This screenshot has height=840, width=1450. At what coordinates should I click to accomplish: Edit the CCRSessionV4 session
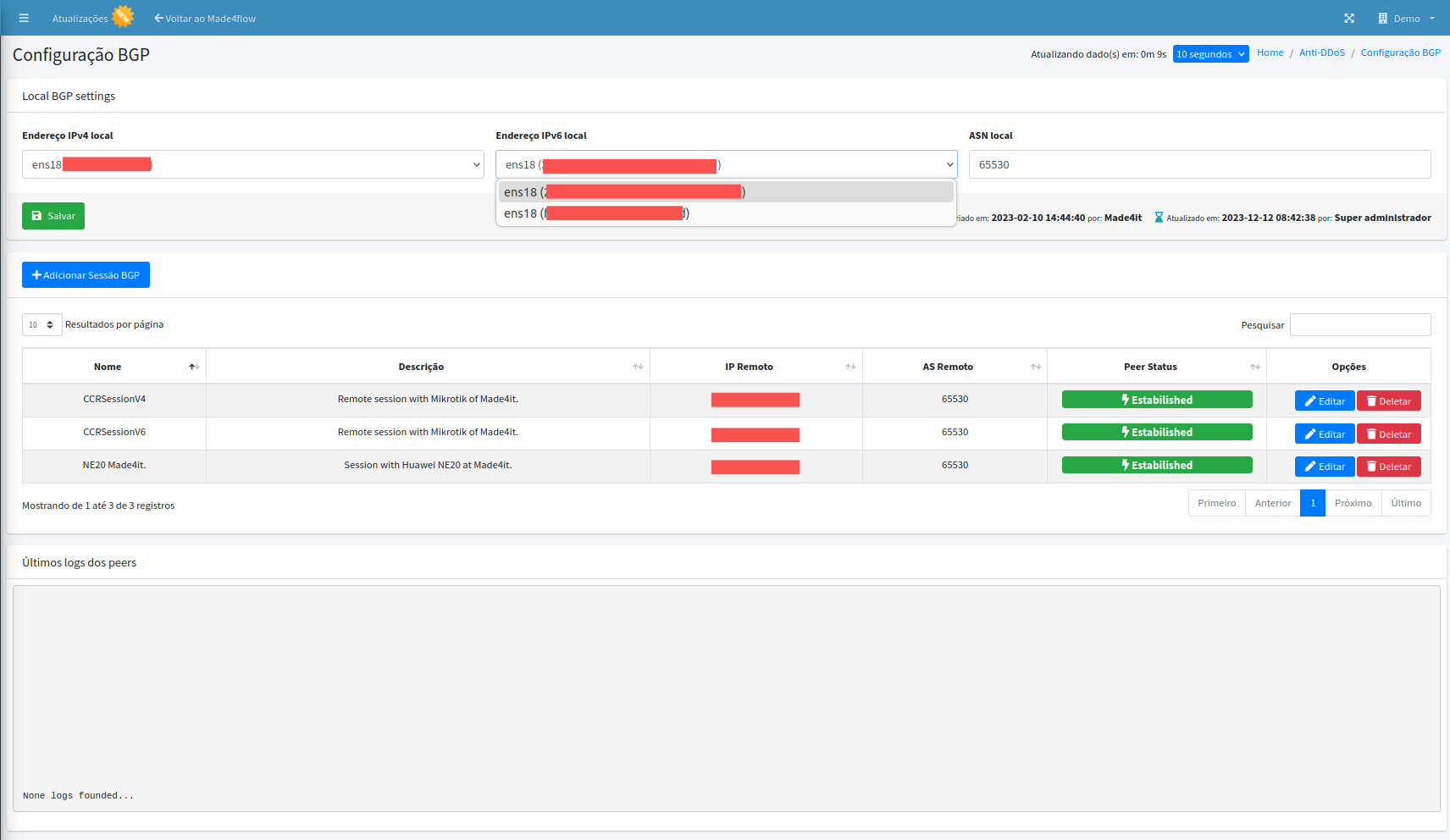pyautogui.click(x=1325, y=401)
